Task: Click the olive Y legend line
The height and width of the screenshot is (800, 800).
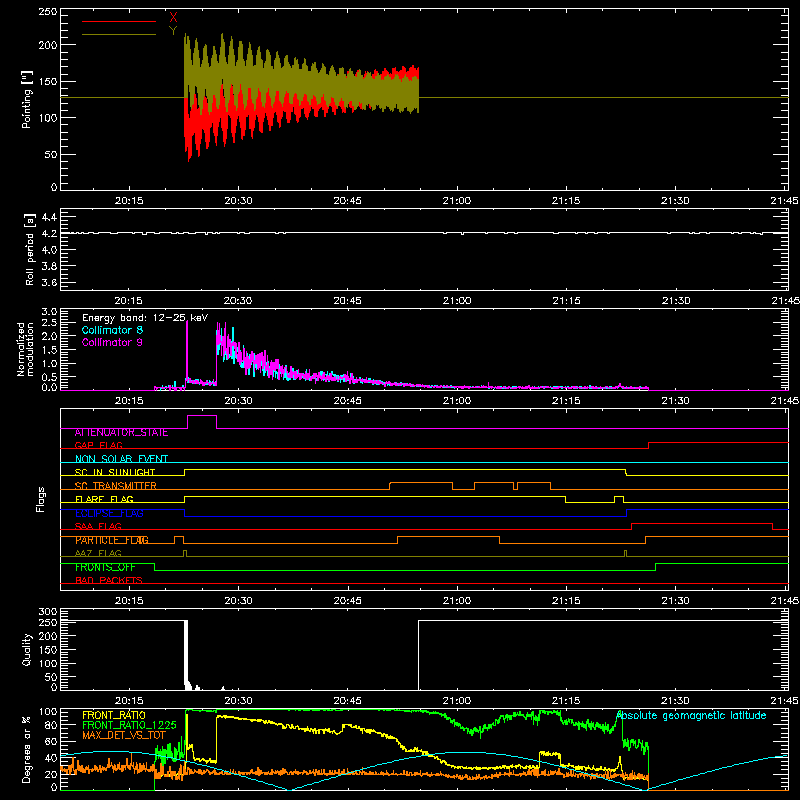Action: tap(119, 34)
